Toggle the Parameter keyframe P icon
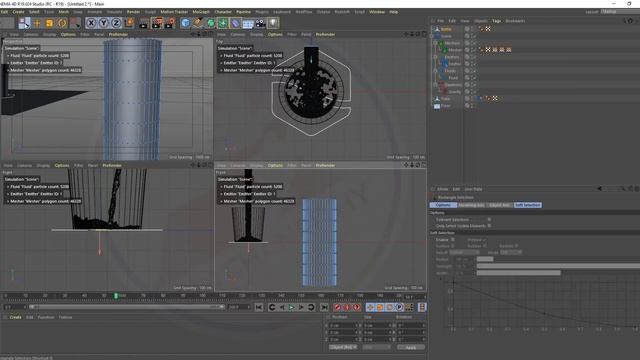 click(x=400, y=307)
